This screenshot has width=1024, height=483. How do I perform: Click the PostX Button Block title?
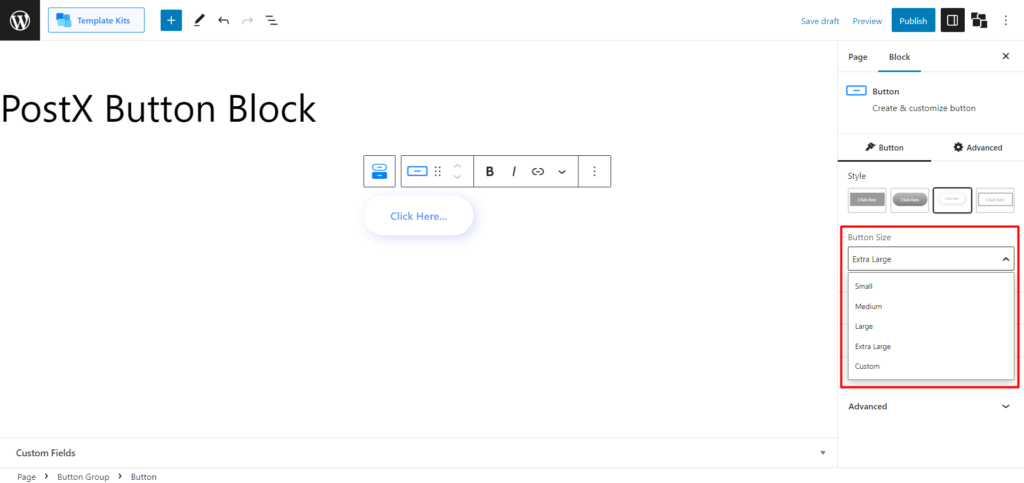[159, 109]
